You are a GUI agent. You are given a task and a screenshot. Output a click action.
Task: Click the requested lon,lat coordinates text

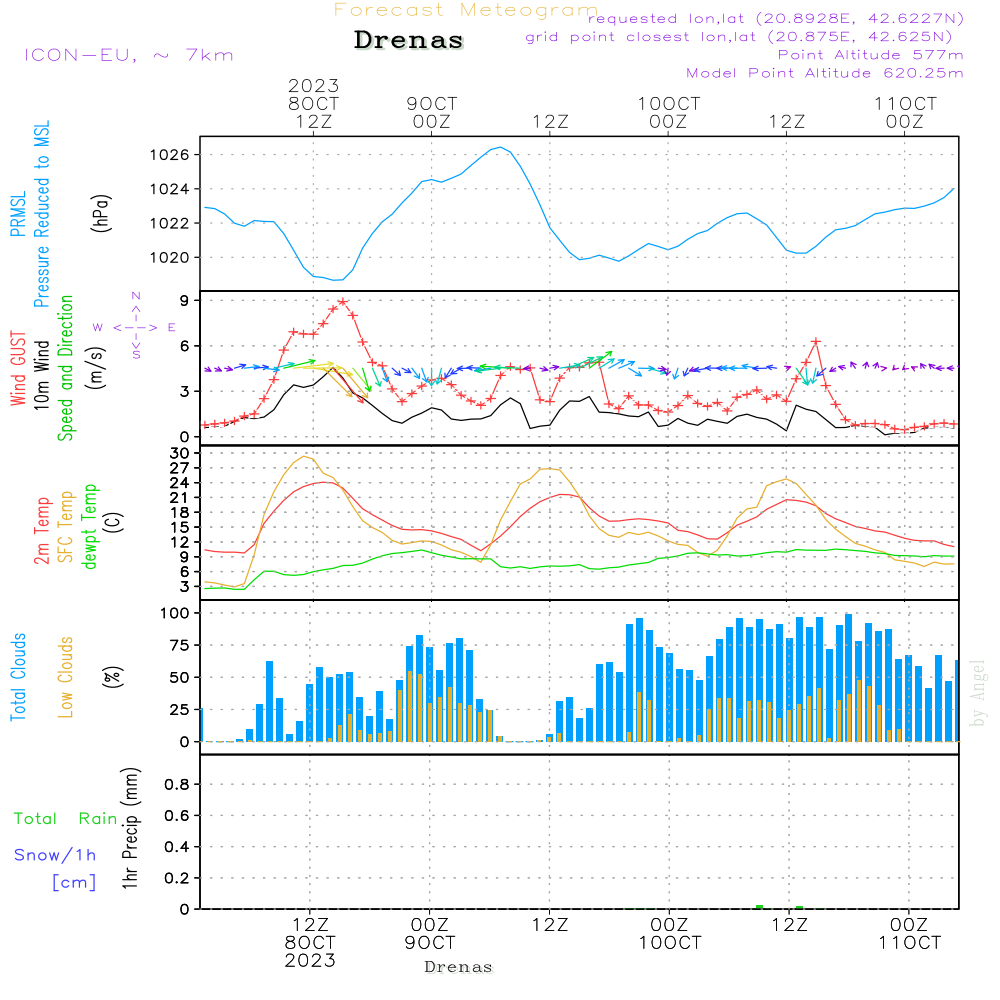(776, 19)
